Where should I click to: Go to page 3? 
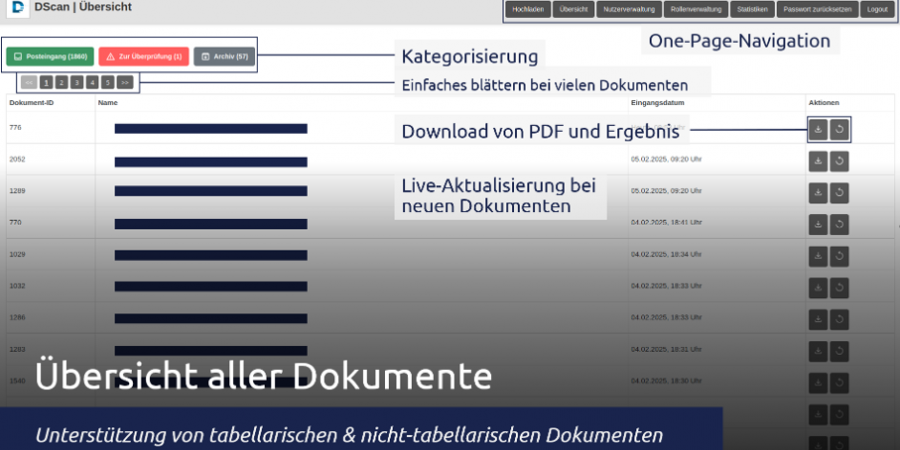point(77,83)
